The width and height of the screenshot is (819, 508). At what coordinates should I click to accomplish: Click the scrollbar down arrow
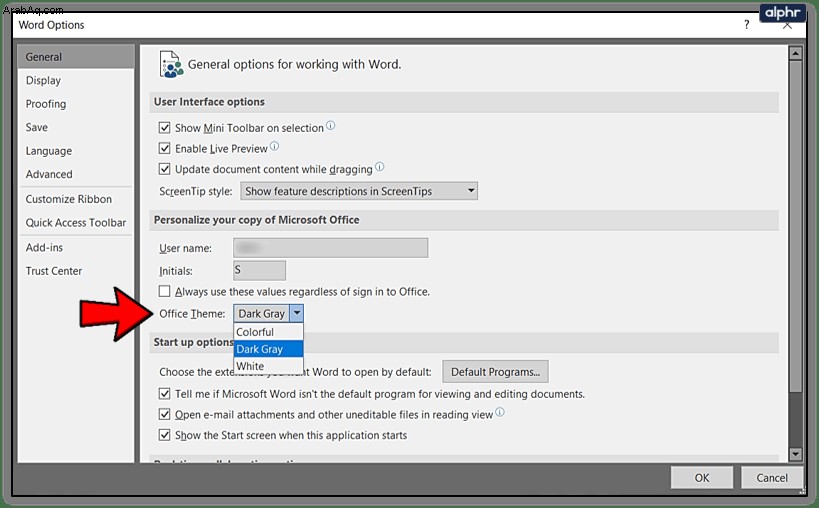(x=795, y=454)
